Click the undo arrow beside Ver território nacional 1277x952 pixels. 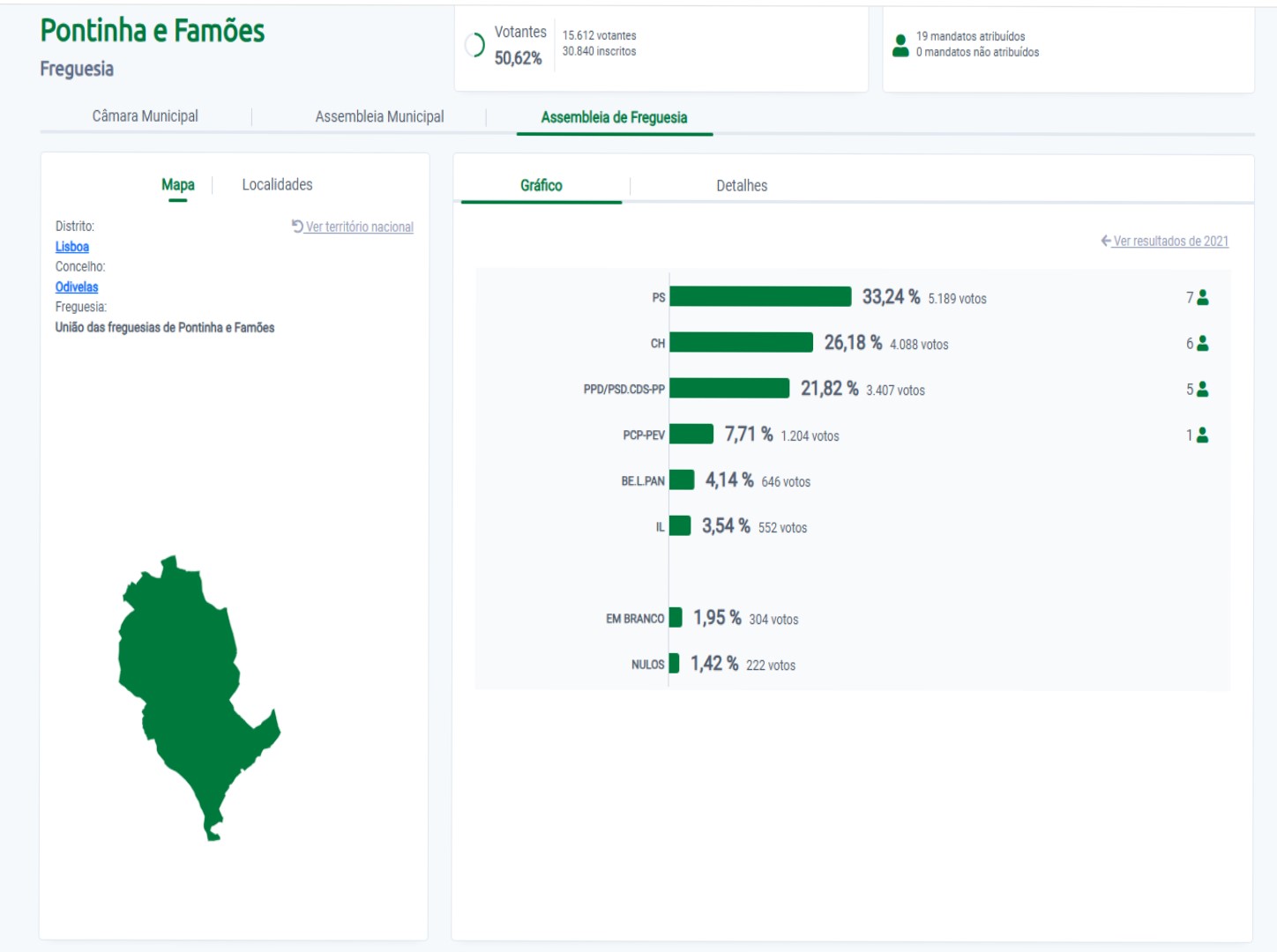click(297, 227)
